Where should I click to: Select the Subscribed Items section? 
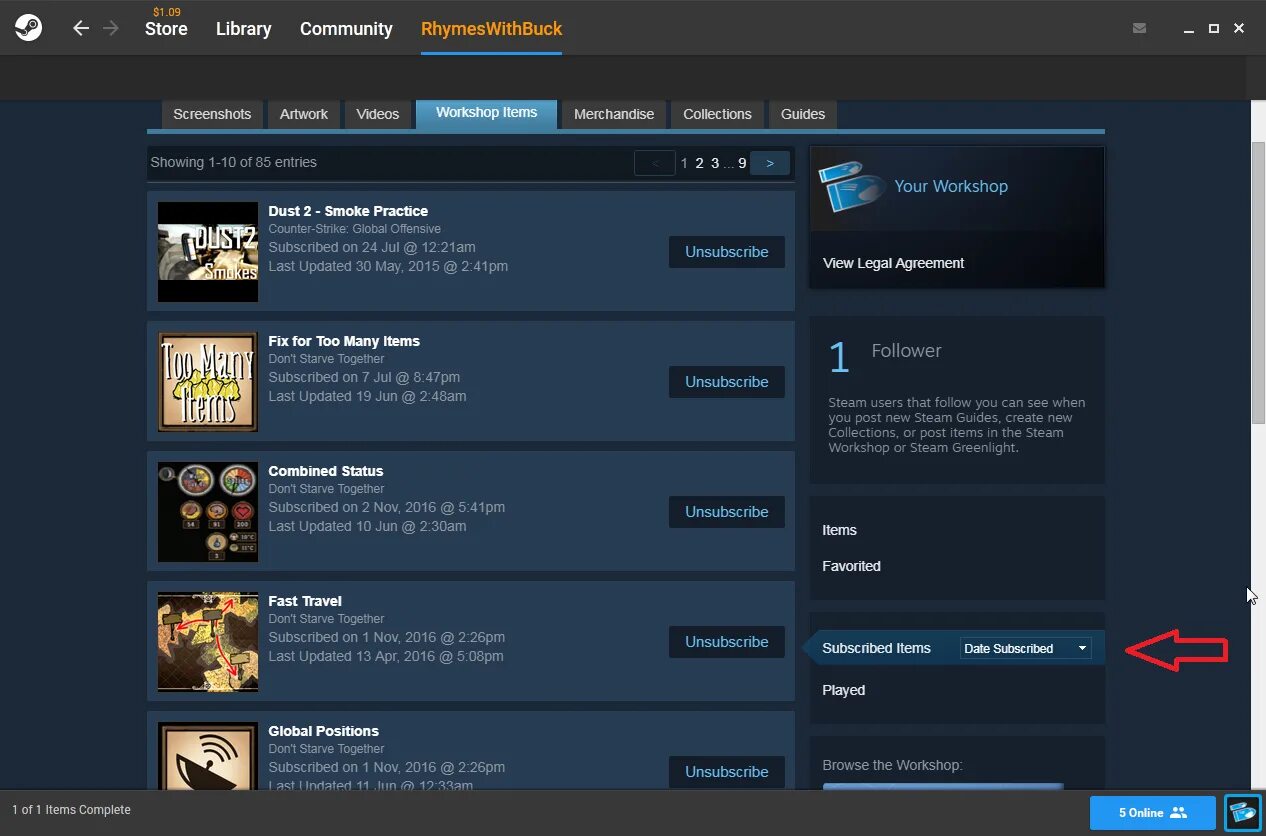tap(877, 648)
